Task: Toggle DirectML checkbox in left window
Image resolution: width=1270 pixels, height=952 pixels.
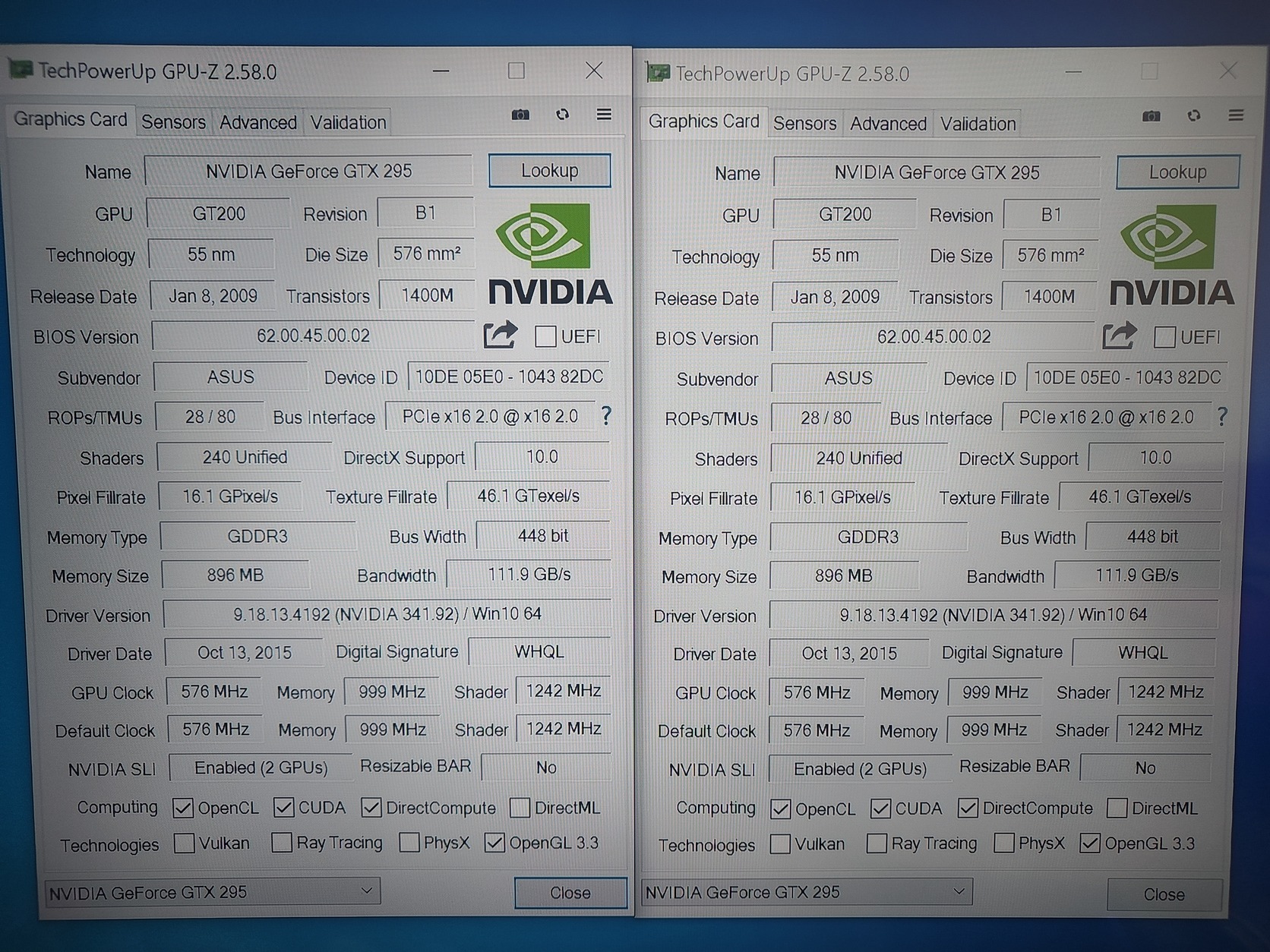Action: pos(520,808)
